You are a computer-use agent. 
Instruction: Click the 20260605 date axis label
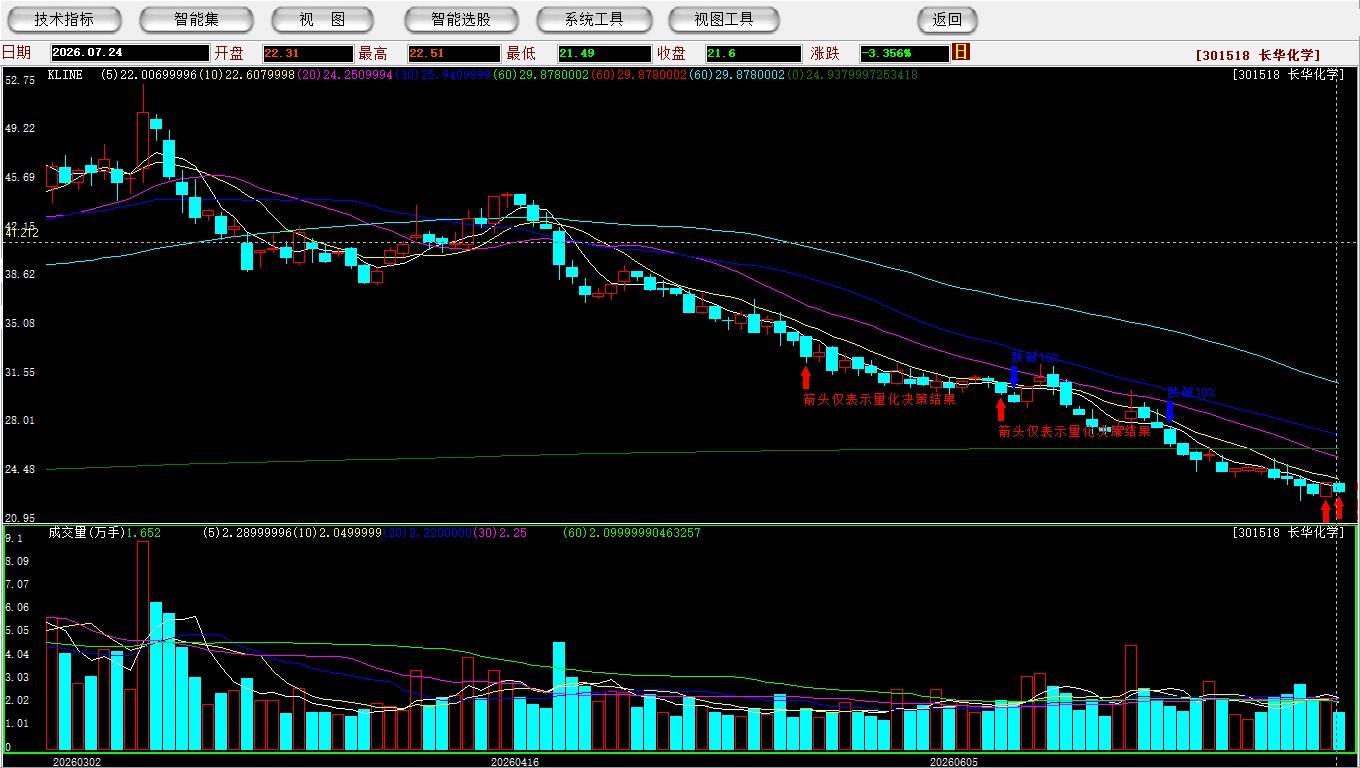pos(954,762)
